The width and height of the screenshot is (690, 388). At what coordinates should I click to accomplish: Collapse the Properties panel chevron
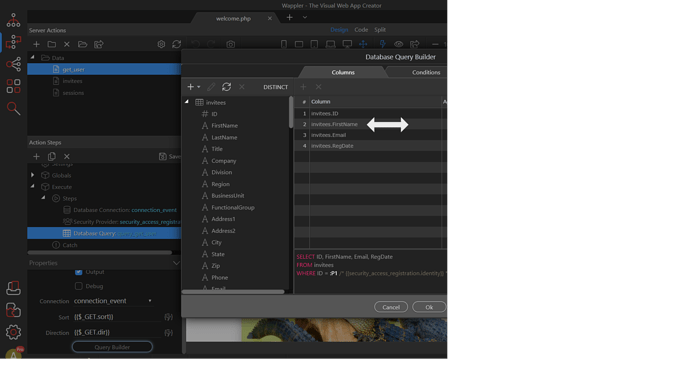pyautogui.click(x=176, y=263)
